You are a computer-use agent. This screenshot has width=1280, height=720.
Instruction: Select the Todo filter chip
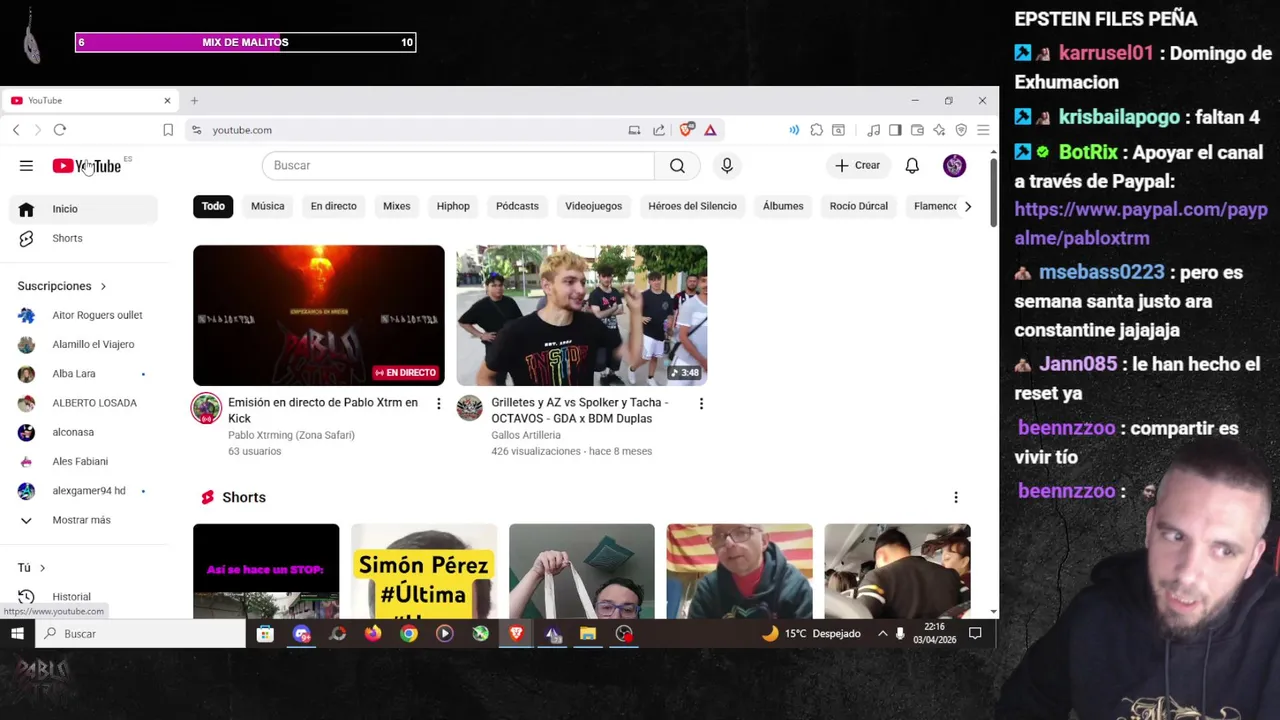213,206
